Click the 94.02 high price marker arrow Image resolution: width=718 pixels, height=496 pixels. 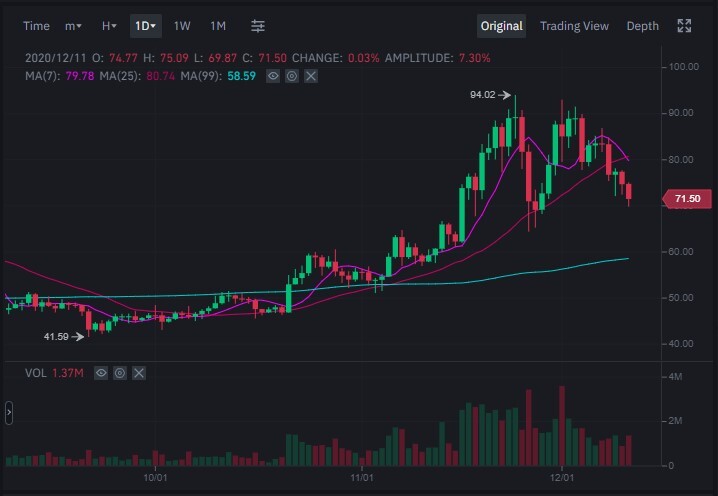point(504,95)
